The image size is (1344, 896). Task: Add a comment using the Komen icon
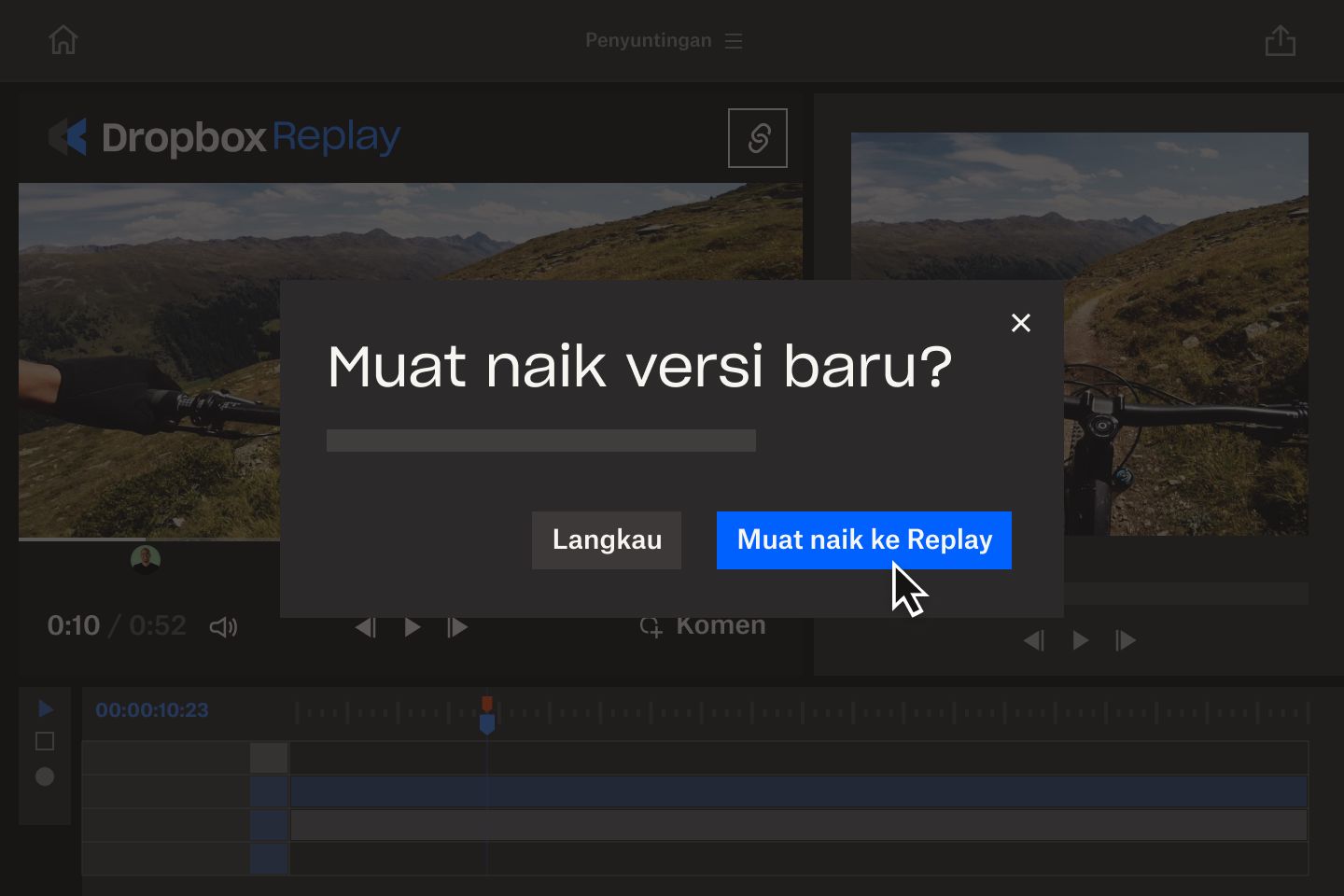tap(652, 626)
